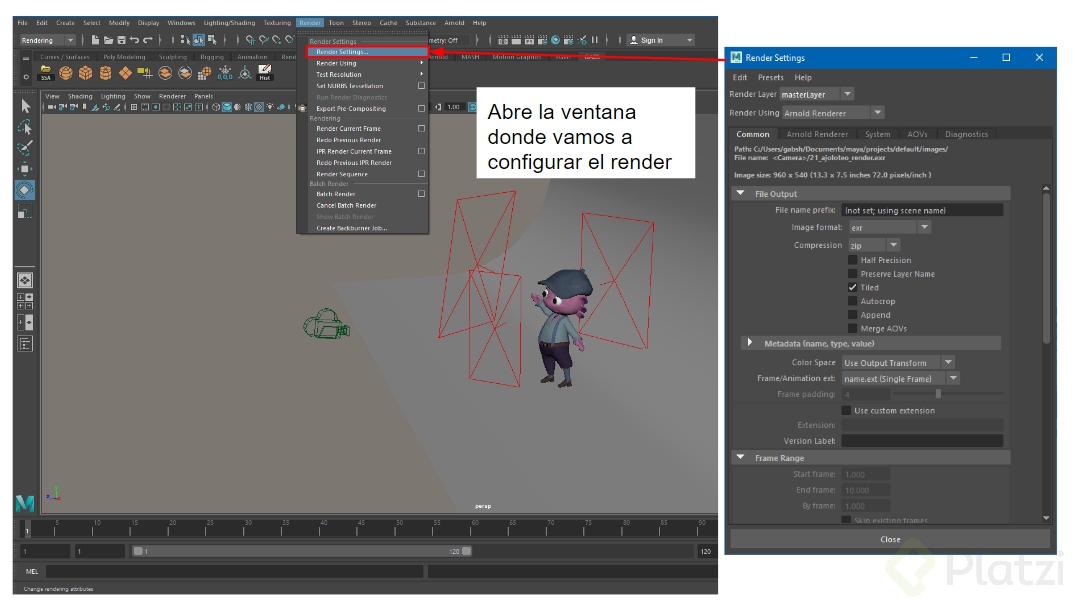Open the Frame/Animation ext dropdown
The width and height of the screenshot is (1075, 604).
tap(900, 378)
